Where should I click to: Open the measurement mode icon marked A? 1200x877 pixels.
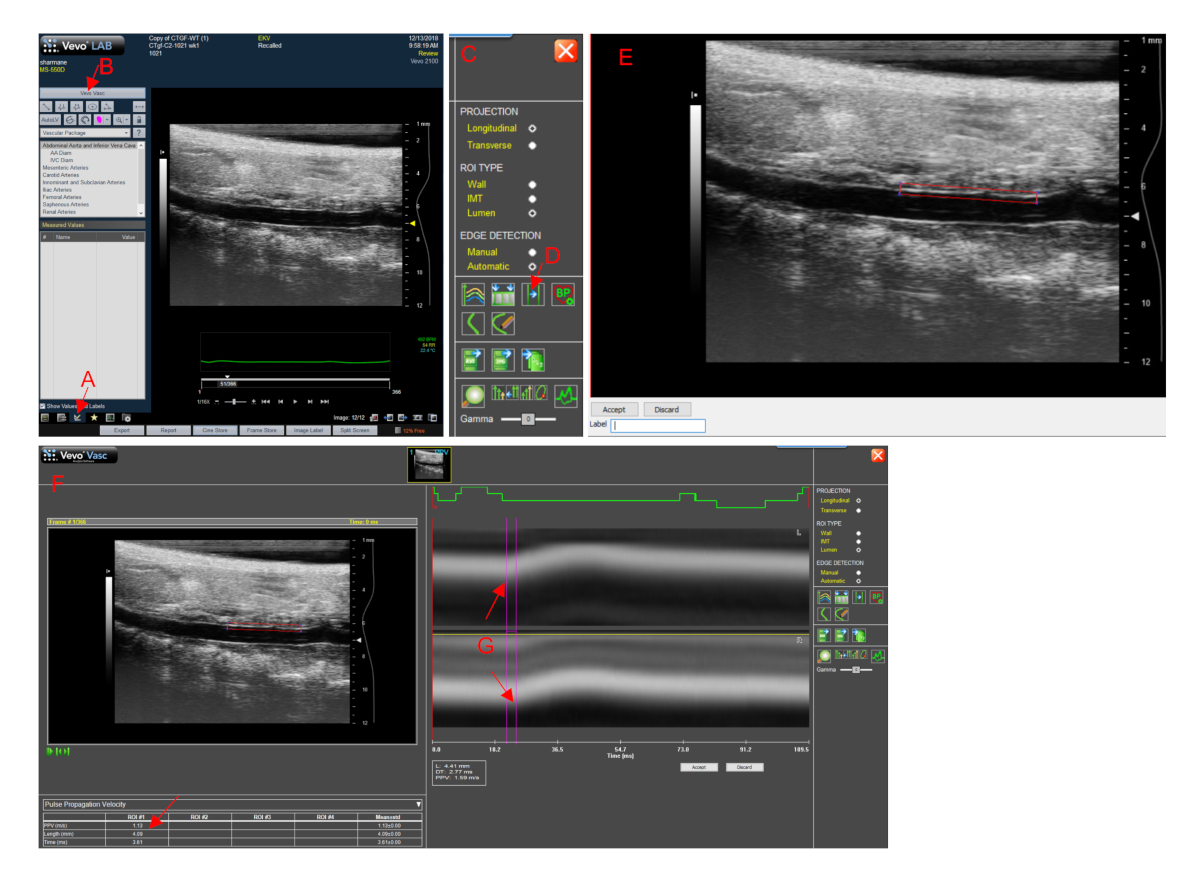77,418
